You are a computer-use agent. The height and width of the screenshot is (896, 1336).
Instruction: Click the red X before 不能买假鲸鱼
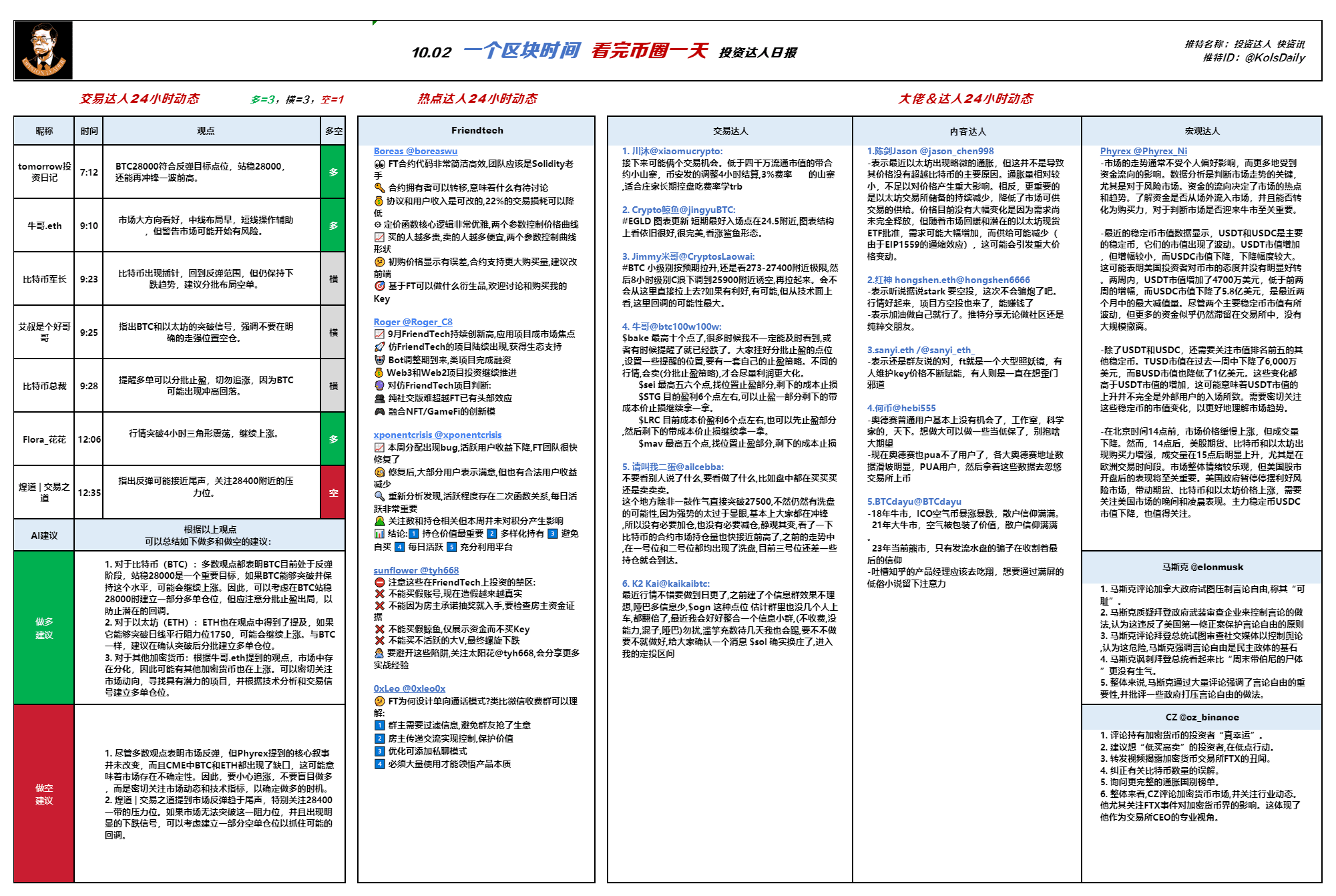[379, 629]
